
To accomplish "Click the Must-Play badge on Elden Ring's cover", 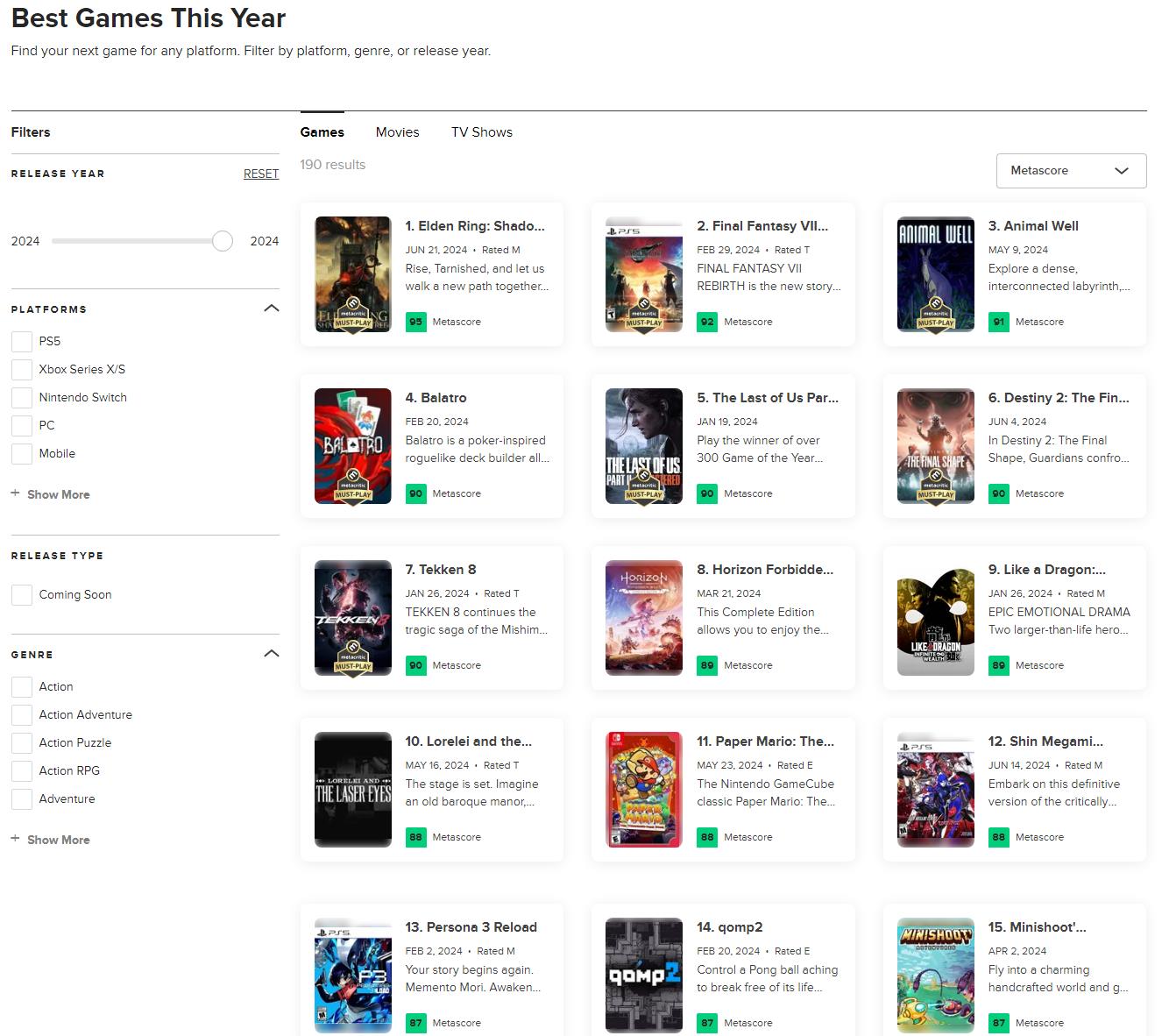I will click(x=352, y=316).
